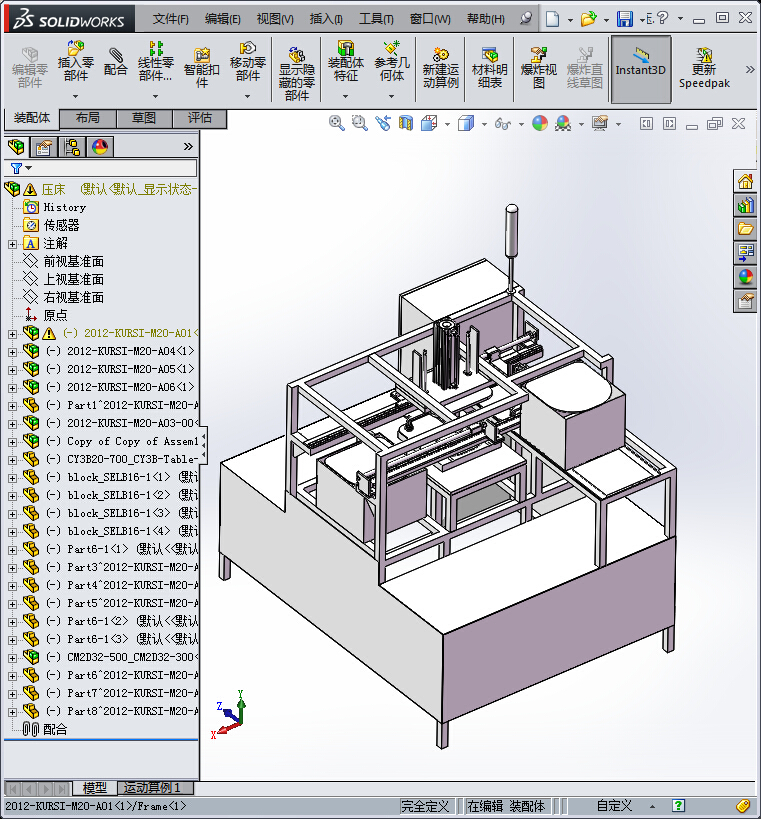Image resolution: width=761 pixels, height=819 pixels.
Task: Click the Display Style cube icon
Action: 465,124
